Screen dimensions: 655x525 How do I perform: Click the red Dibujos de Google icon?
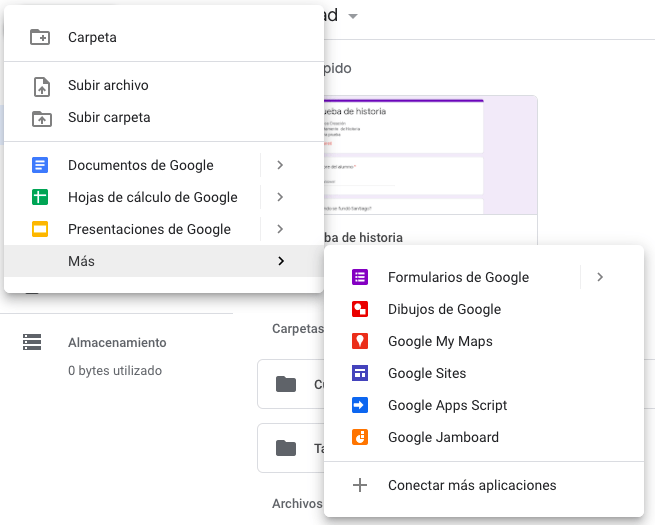[360, 309]
